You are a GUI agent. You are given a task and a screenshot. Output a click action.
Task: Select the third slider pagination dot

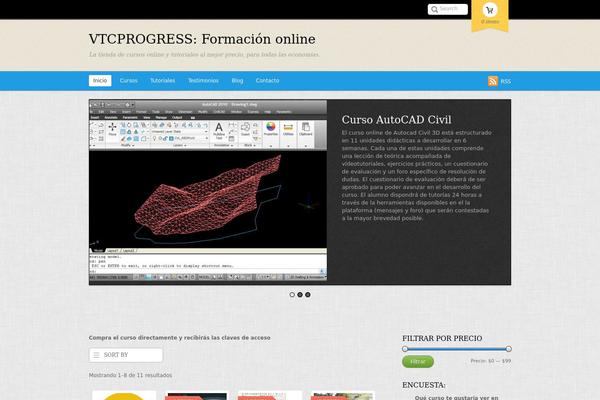pyautogui.click(x=308, y=295)
